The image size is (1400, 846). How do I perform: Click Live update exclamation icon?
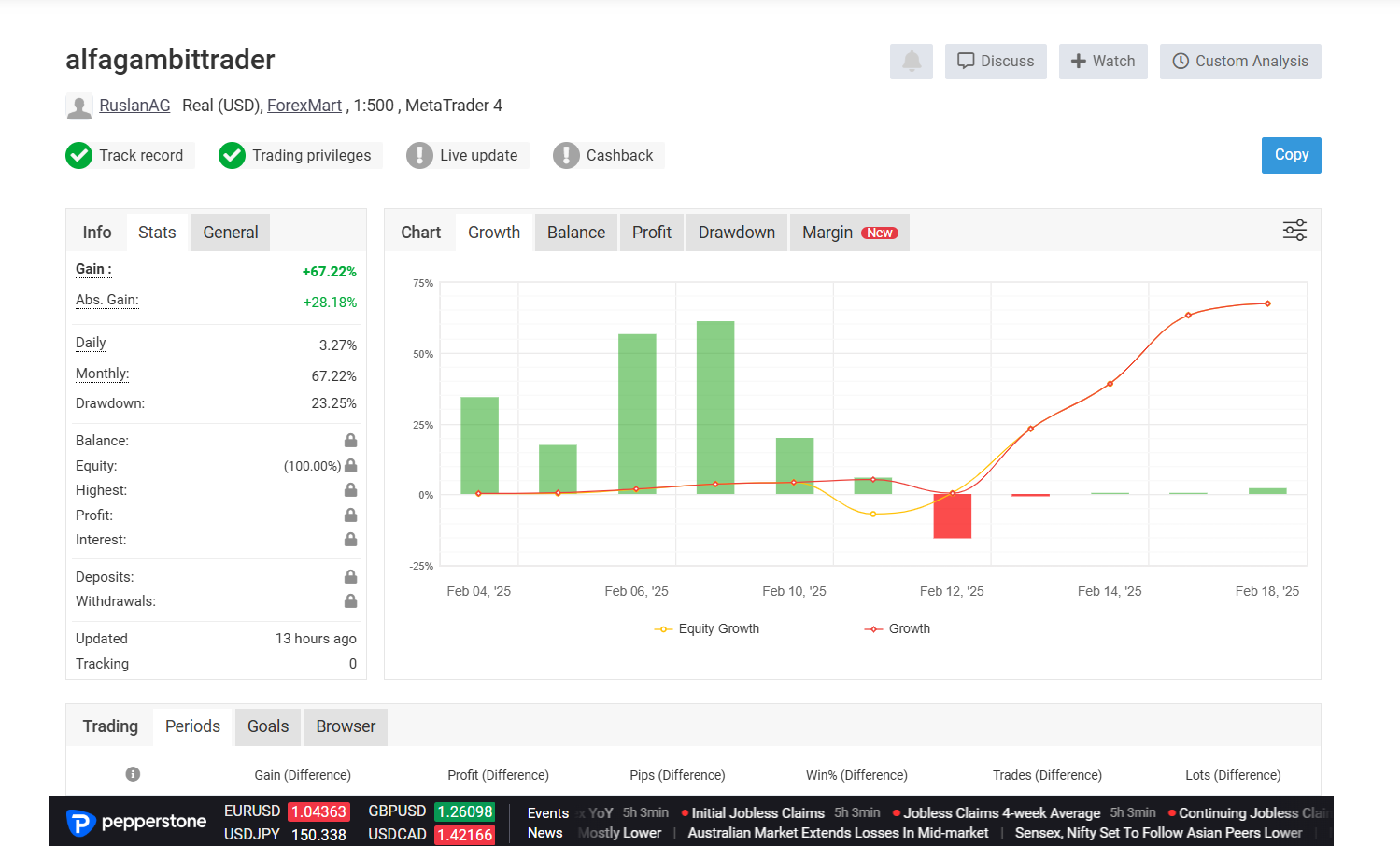(x=419, y=155)
